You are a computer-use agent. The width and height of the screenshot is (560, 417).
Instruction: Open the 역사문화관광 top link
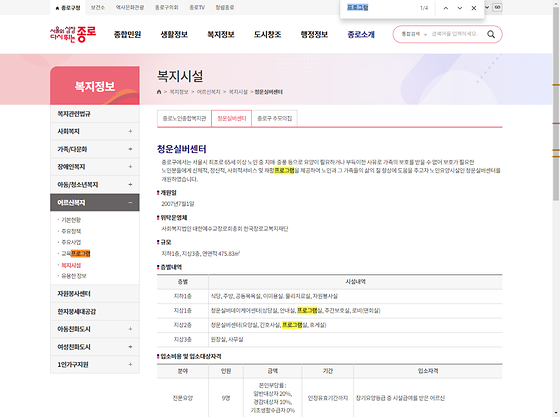[x=130, y=7]
